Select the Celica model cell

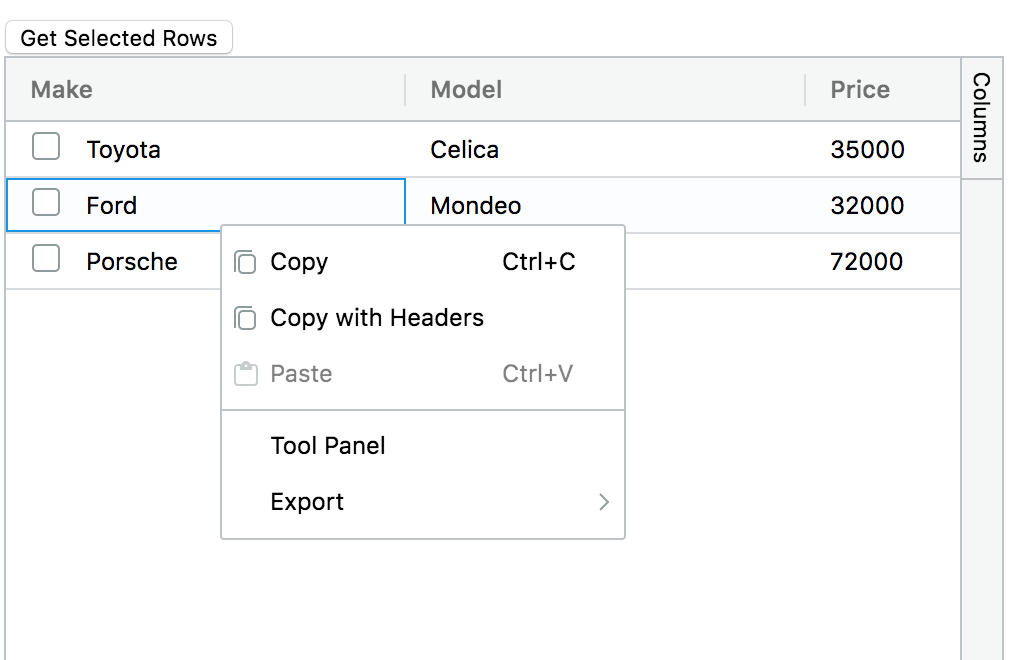(605, 150)
